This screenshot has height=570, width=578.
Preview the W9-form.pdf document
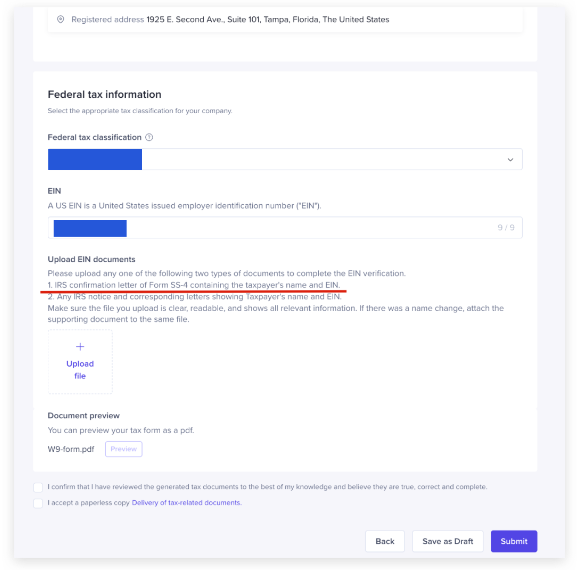tap(123, 449)
